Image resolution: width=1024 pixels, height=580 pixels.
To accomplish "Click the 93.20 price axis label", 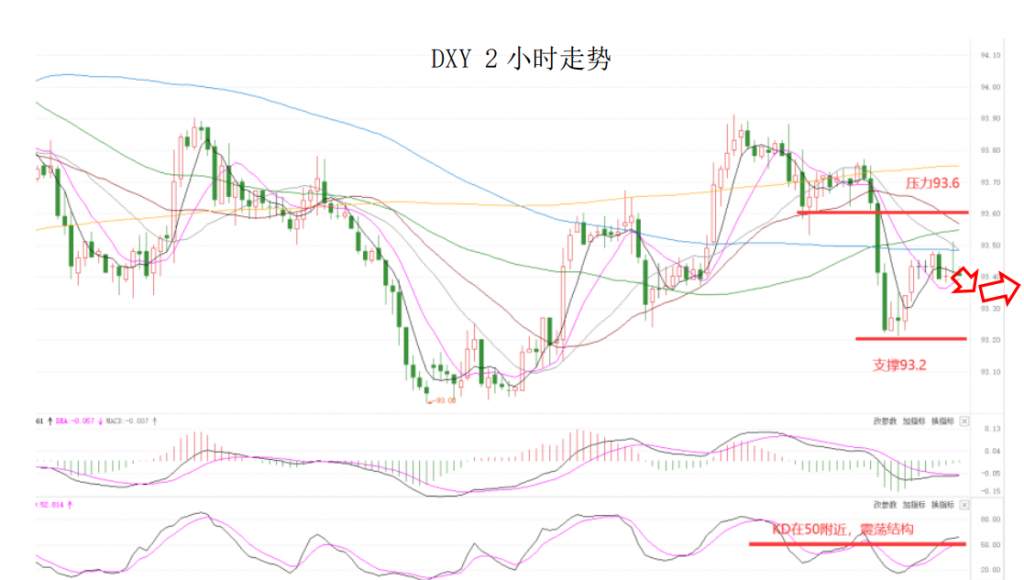I will 990,340.
